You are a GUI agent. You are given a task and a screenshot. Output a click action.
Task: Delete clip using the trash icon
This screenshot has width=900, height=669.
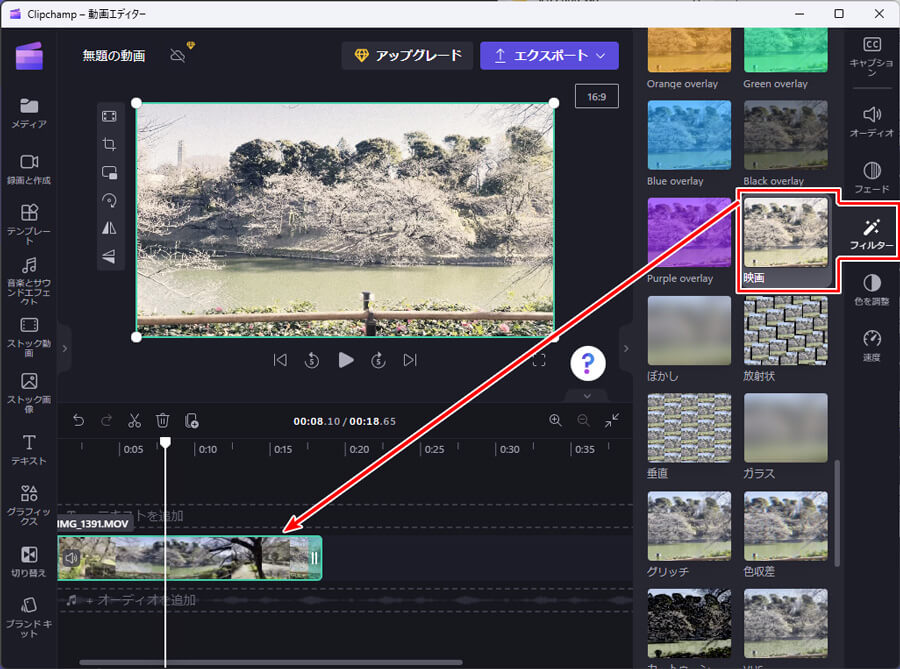coord(163,421)
